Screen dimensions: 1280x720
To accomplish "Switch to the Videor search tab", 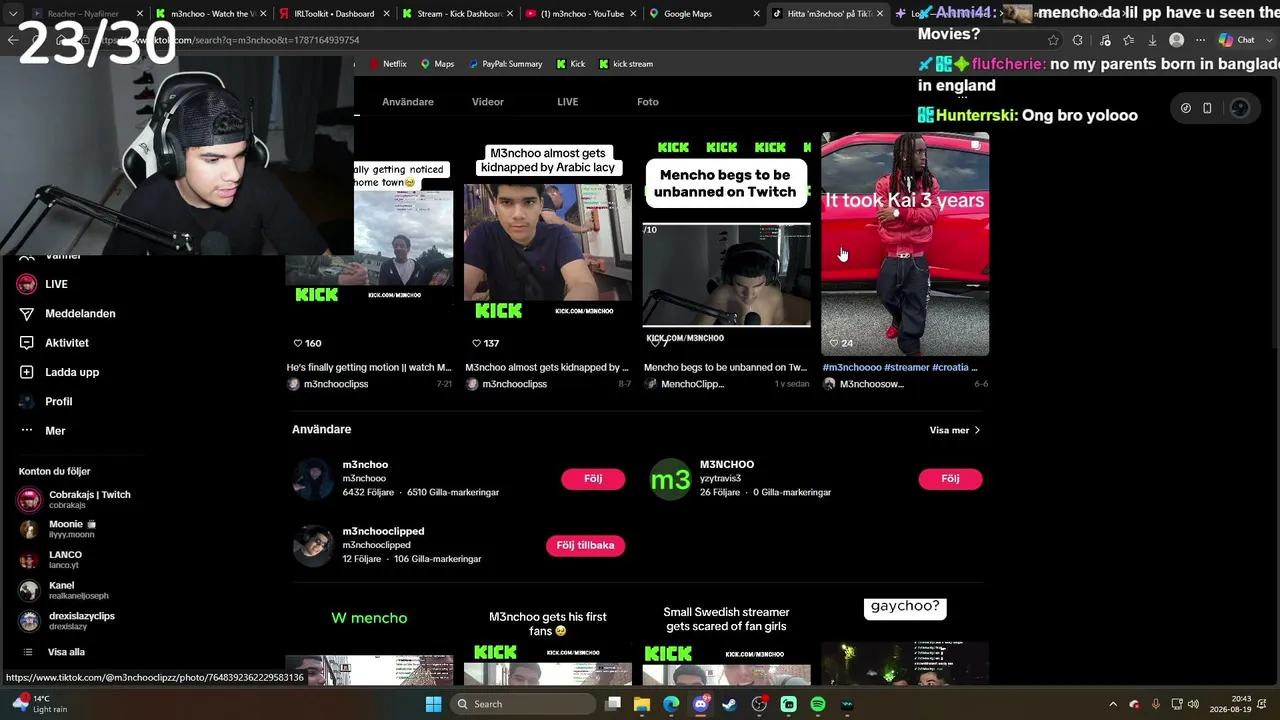I will click(488, 102).
